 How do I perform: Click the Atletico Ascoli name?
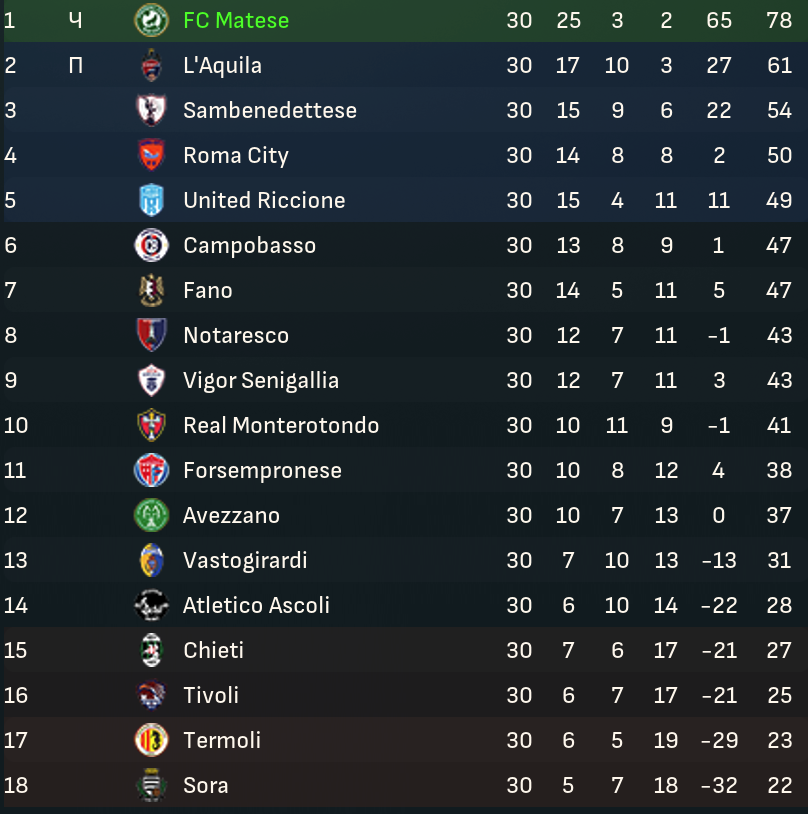(x=256, y=605)
